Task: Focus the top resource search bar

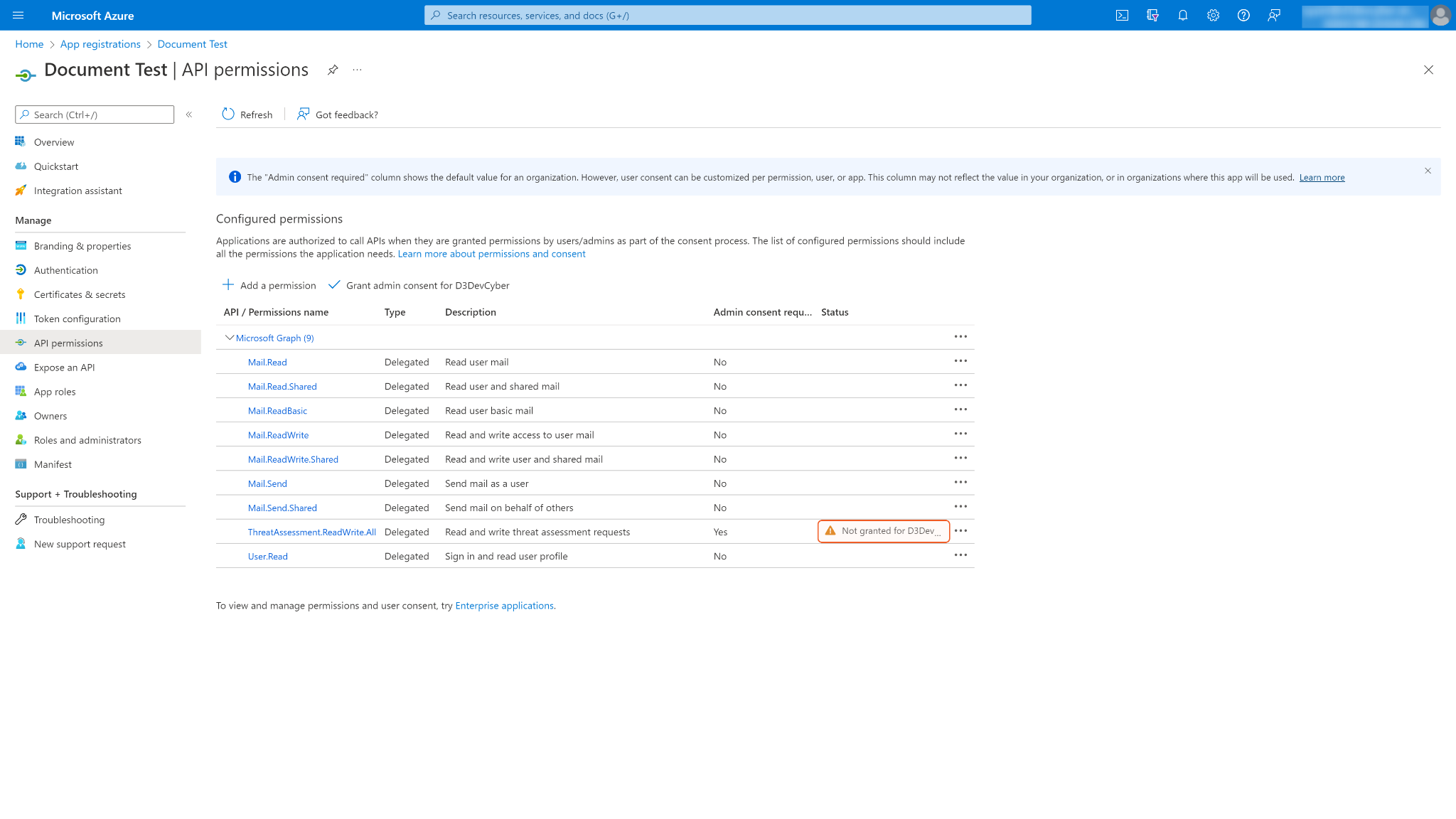Action: 727,16
